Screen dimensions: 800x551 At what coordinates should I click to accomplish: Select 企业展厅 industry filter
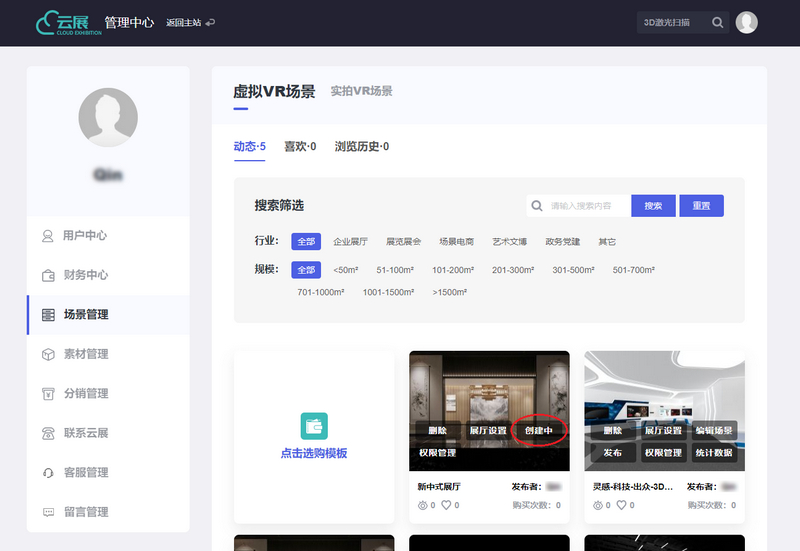coord(350,242)
